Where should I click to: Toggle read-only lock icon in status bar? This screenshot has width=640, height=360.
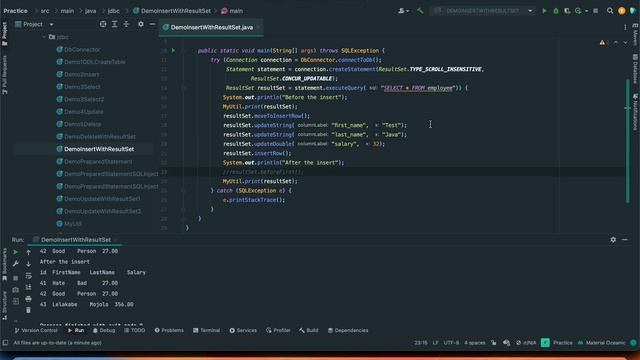point(494,343)
